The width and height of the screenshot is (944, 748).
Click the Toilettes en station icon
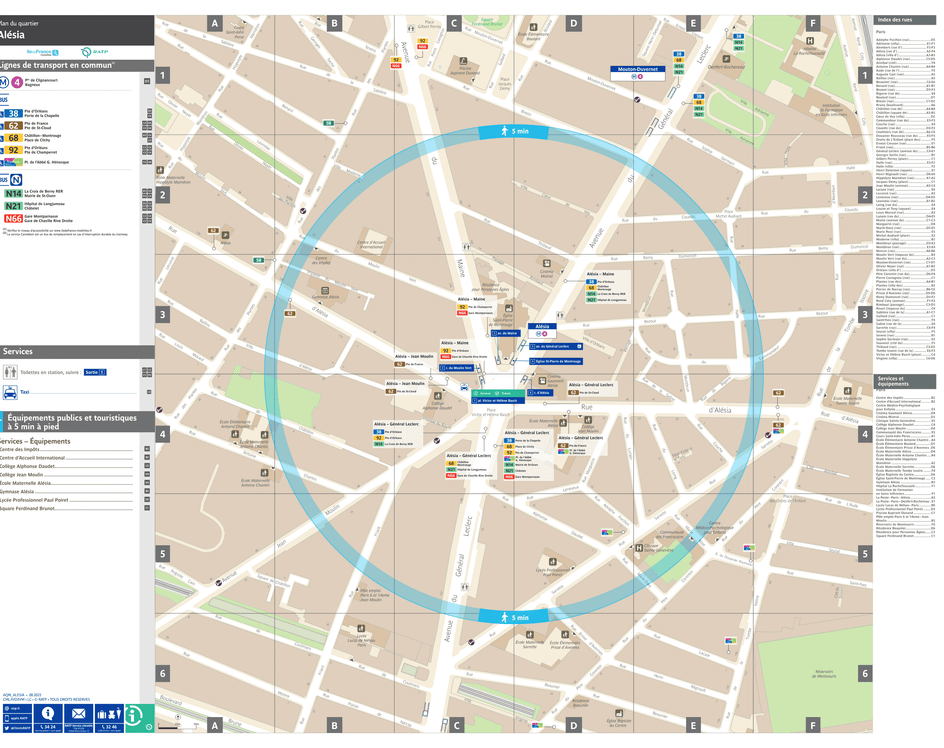[9, 372]
